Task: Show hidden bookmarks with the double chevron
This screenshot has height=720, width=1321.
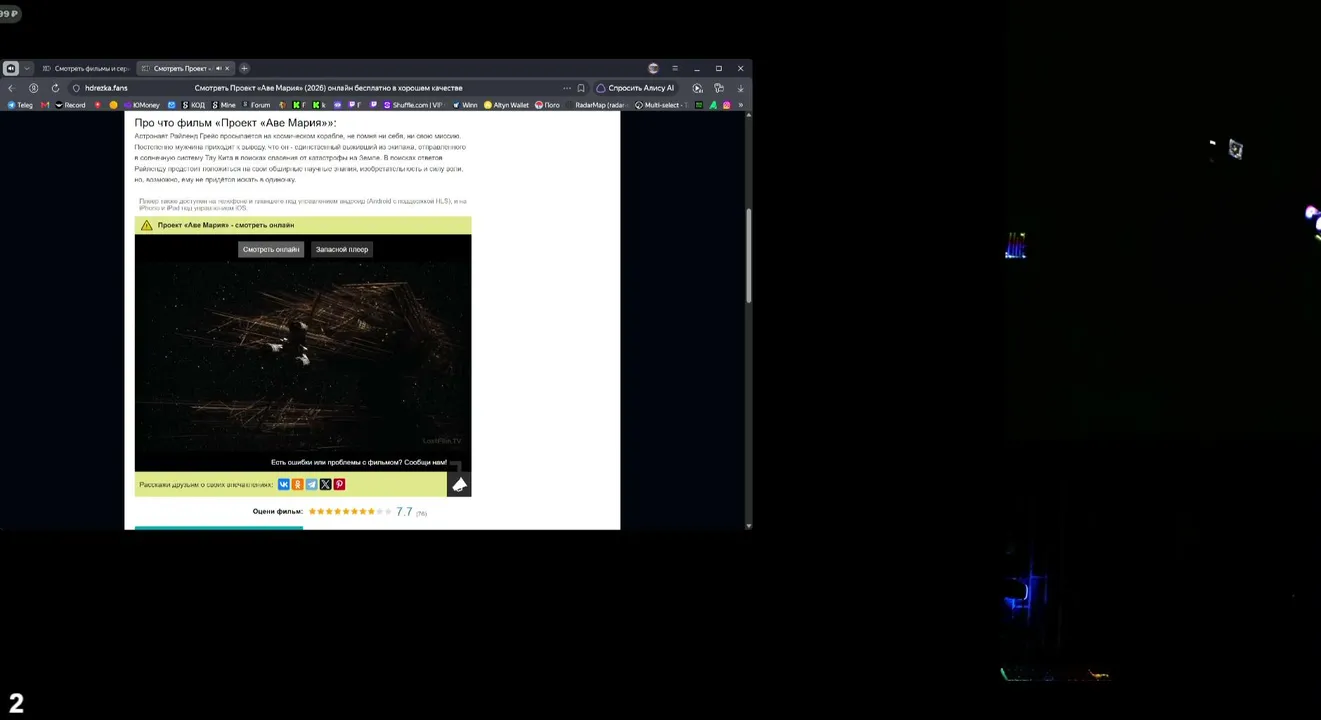Action: coord(741,105)
